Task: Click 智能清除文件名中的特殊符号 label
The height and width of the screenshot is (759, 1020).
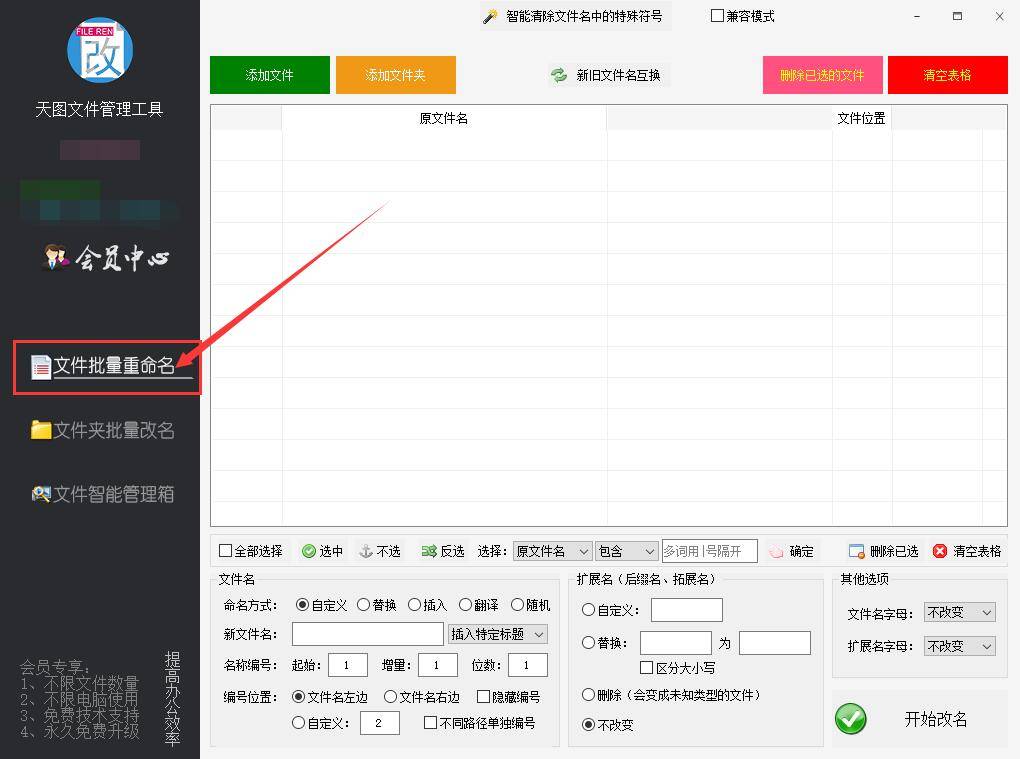Action: coord(584,16)
